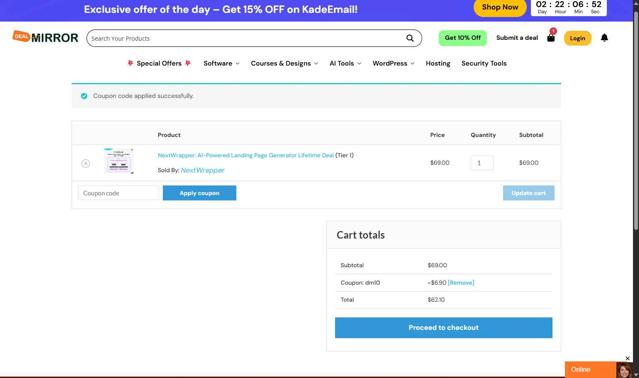Click the Login button
Screen dimensions: 639x378
click(x=577, y=38)
